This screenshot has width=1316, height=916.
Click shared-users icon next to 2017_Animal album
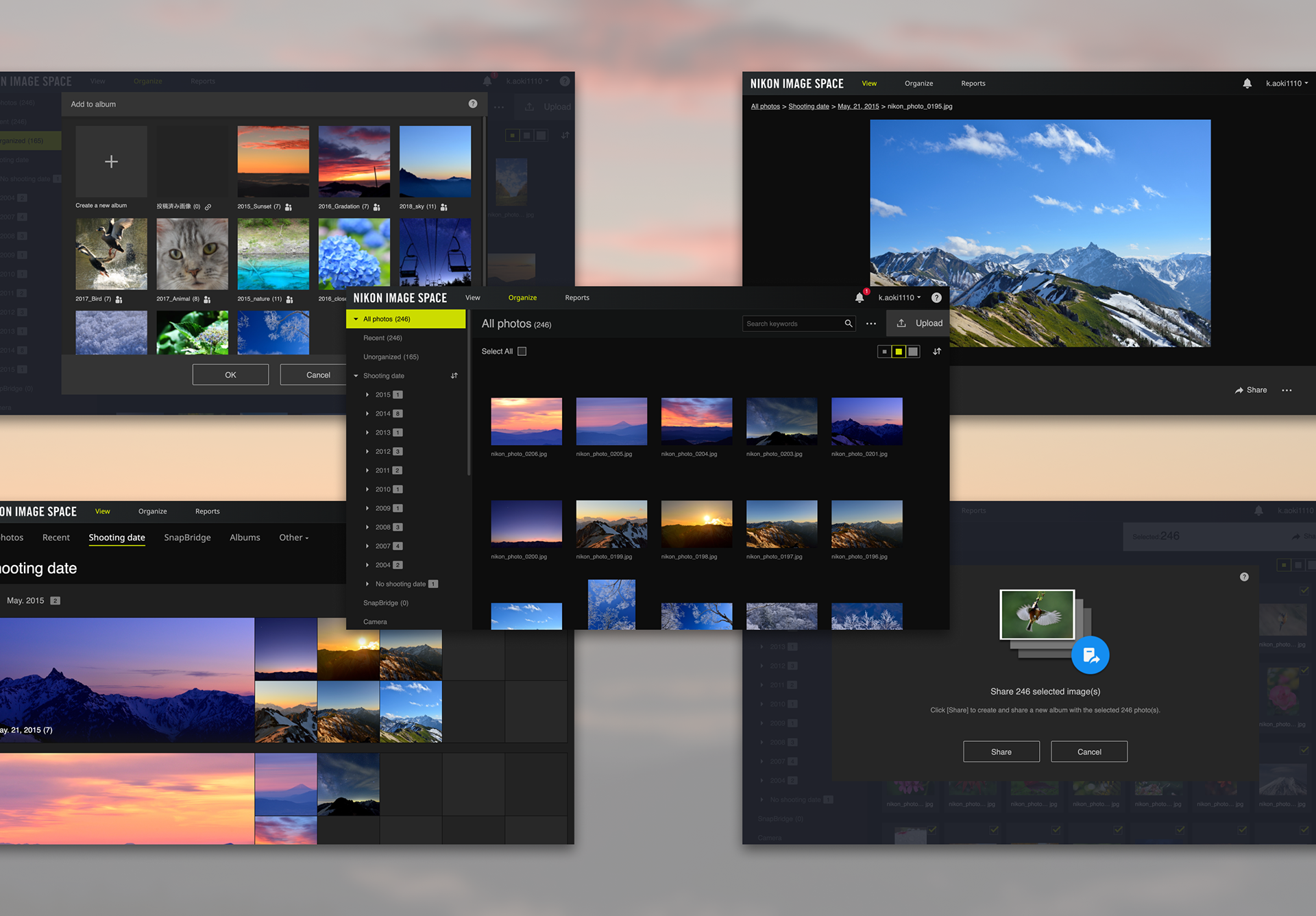tap(207, 300)
